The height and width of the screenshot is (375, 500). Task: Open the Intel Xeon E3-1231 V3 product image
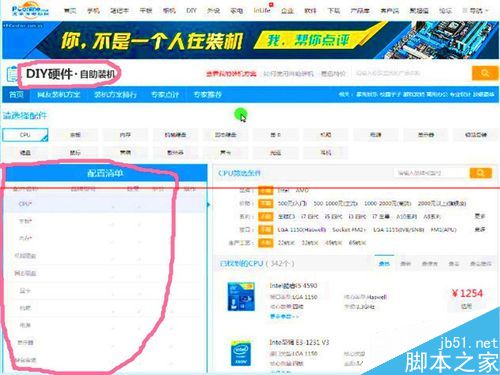[x=241, y=353]
